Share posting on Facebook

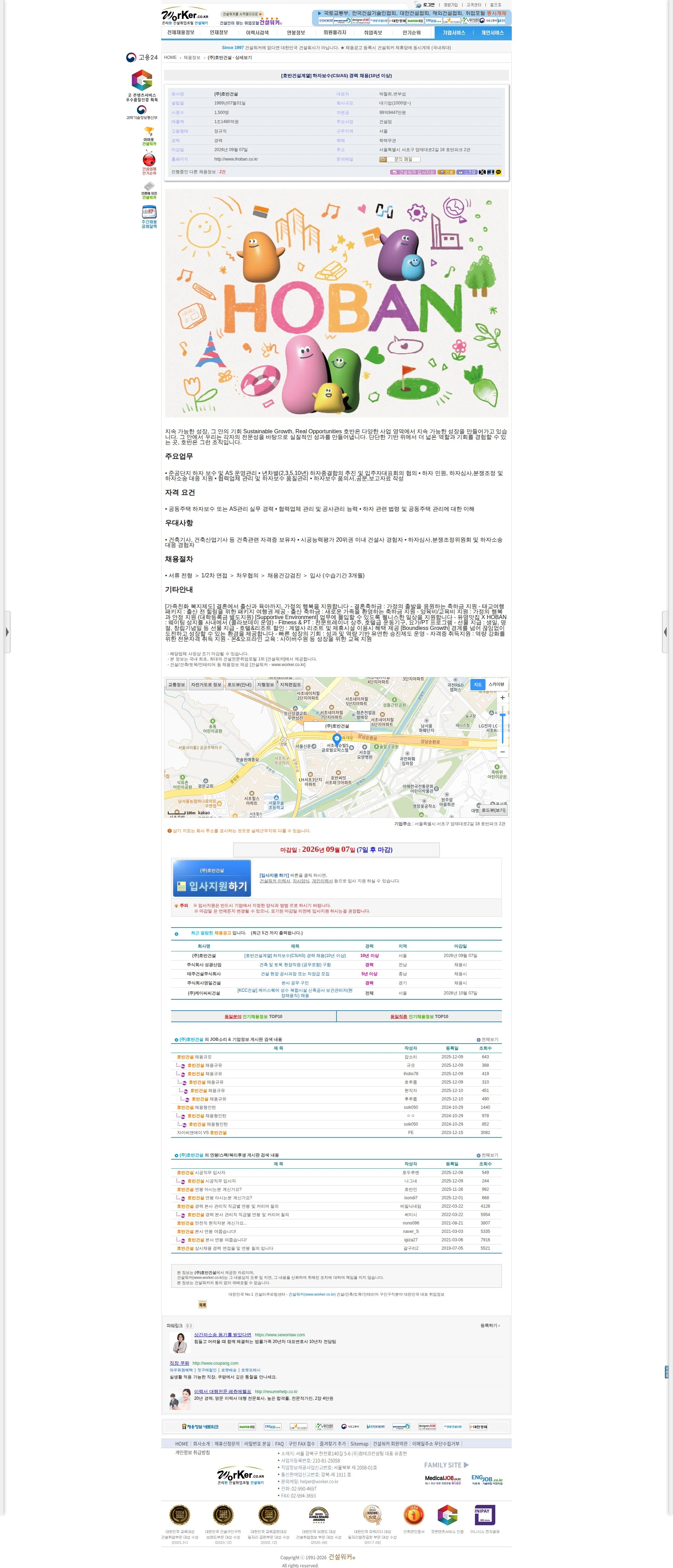[x=490, y=172]
